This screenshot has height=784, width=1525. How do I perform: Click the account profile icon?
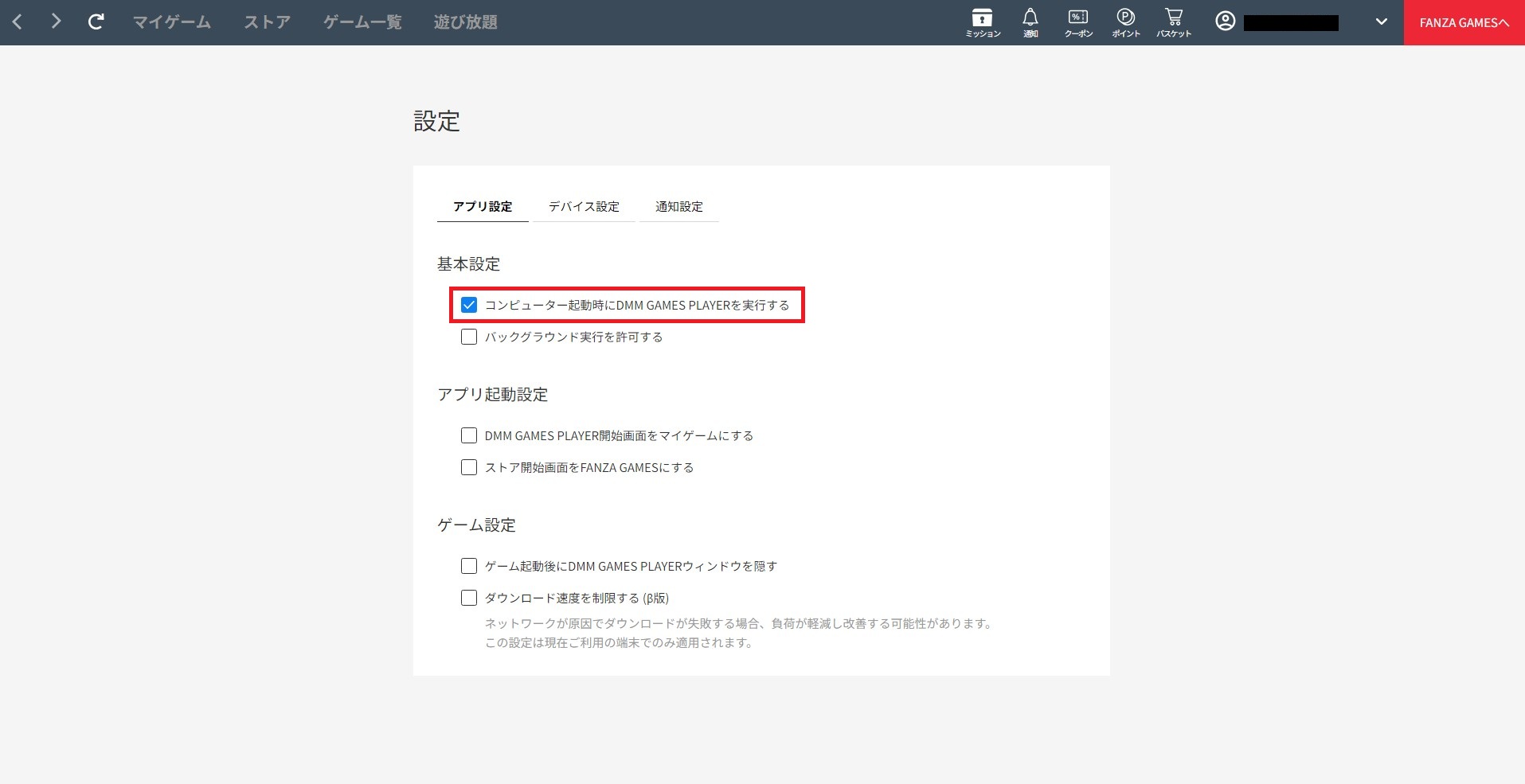coord(1224,21)
